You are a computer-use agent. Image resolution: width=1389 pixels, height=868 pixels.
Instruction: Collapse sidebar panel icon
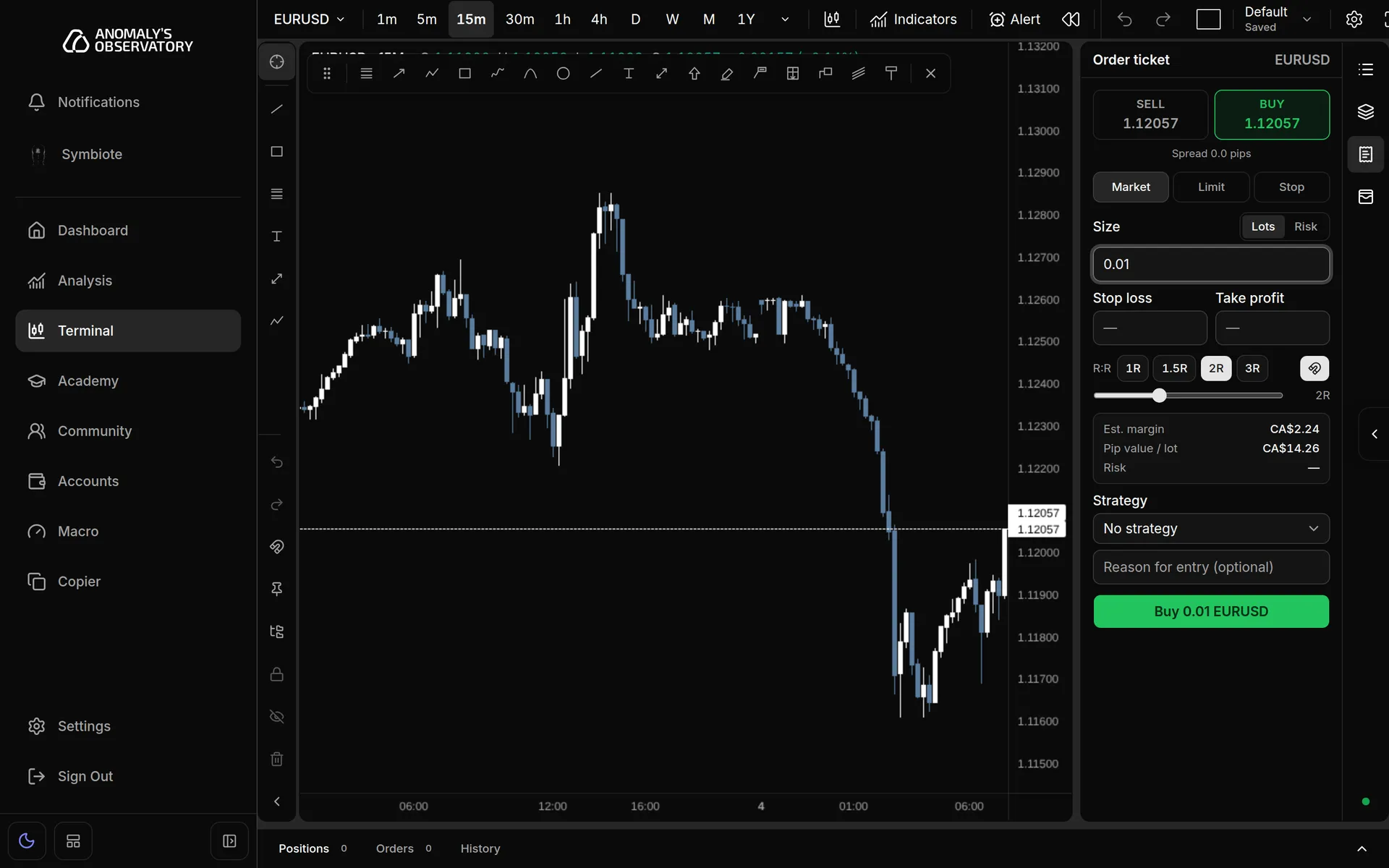[229, 841]
